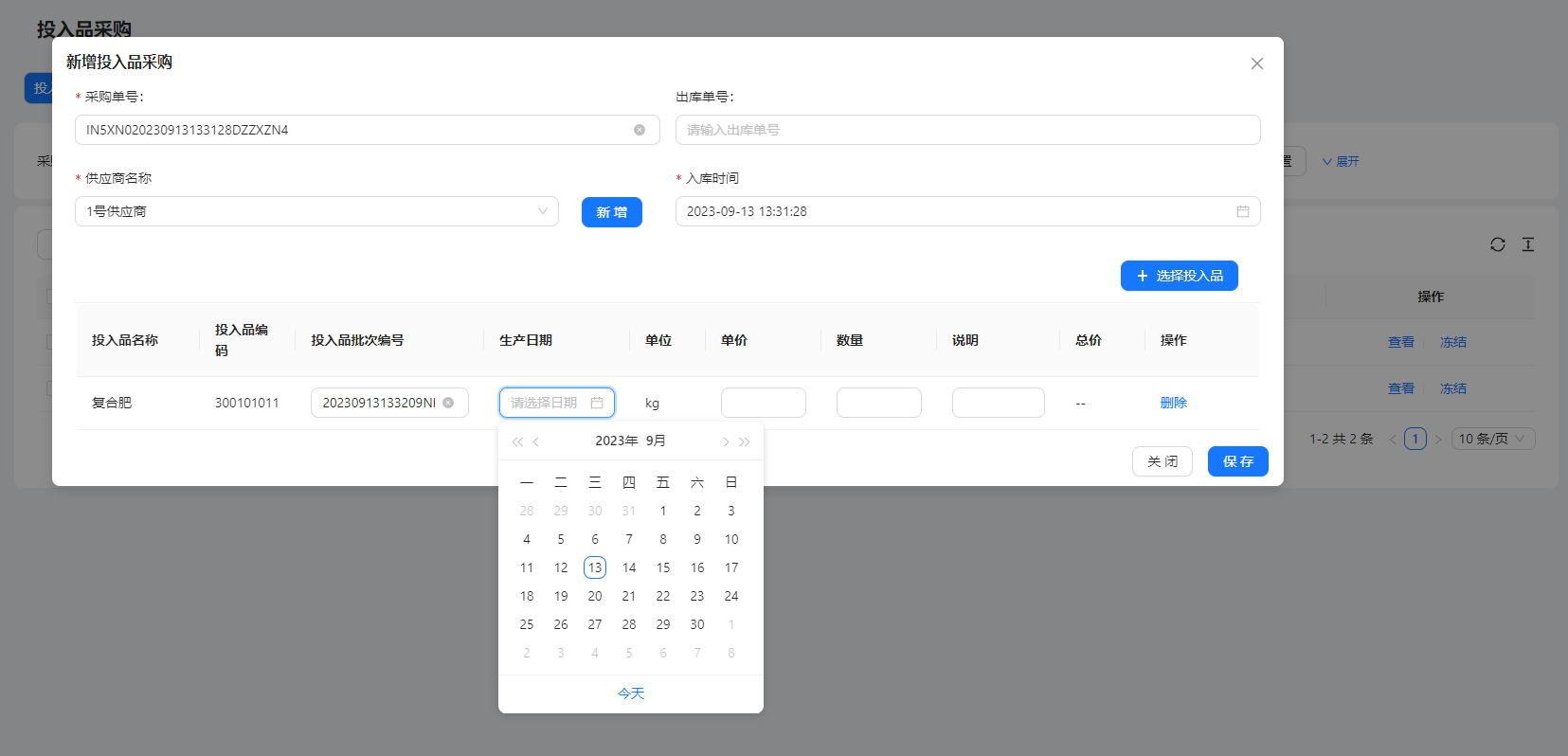Image resolution: width=1568 pixels, height=756 pixels.
Task: Click the 投入品批次编号 input field
Action: (389, 403)
